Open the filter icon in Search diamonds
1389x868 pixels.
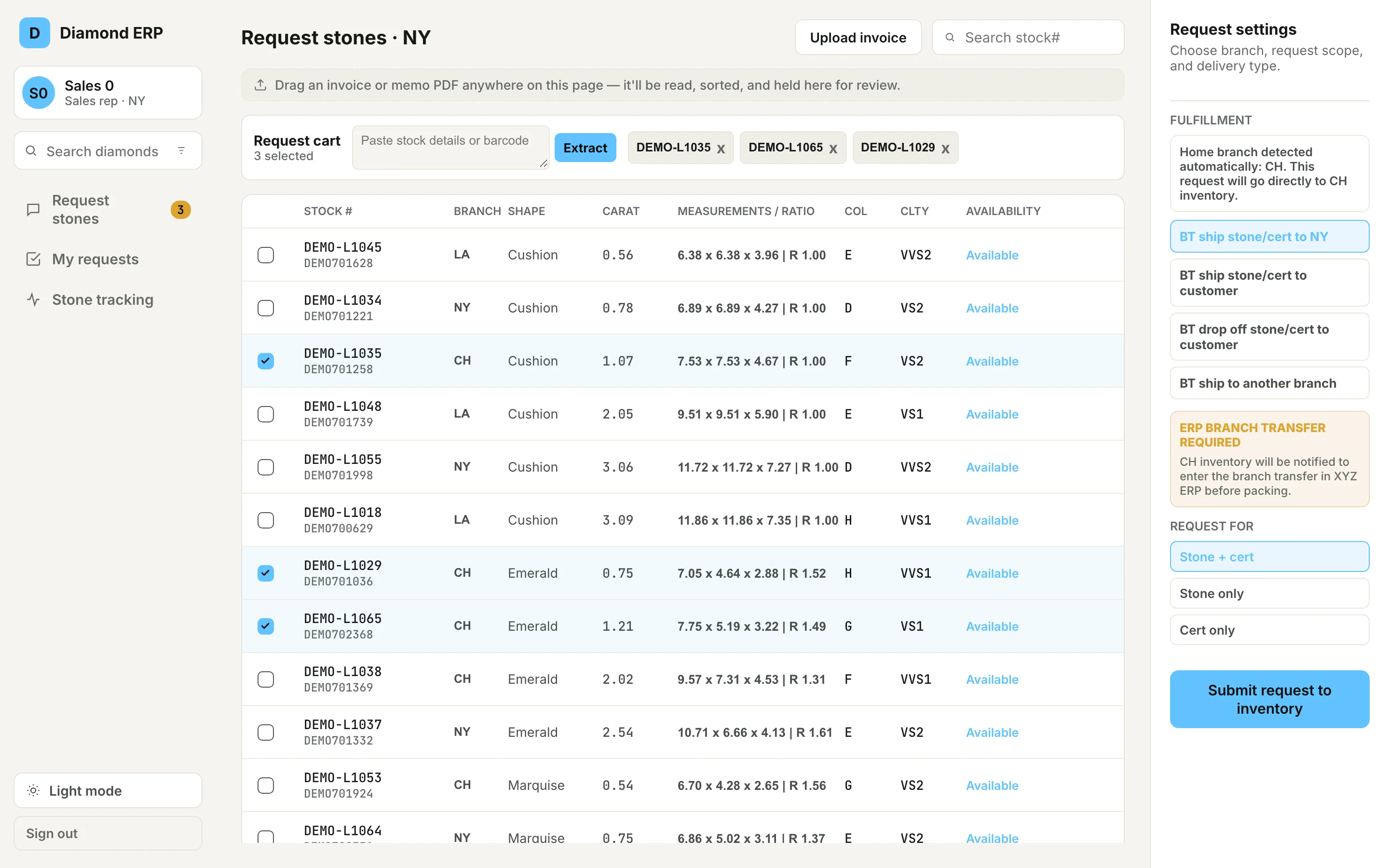[x=181, y=150]
